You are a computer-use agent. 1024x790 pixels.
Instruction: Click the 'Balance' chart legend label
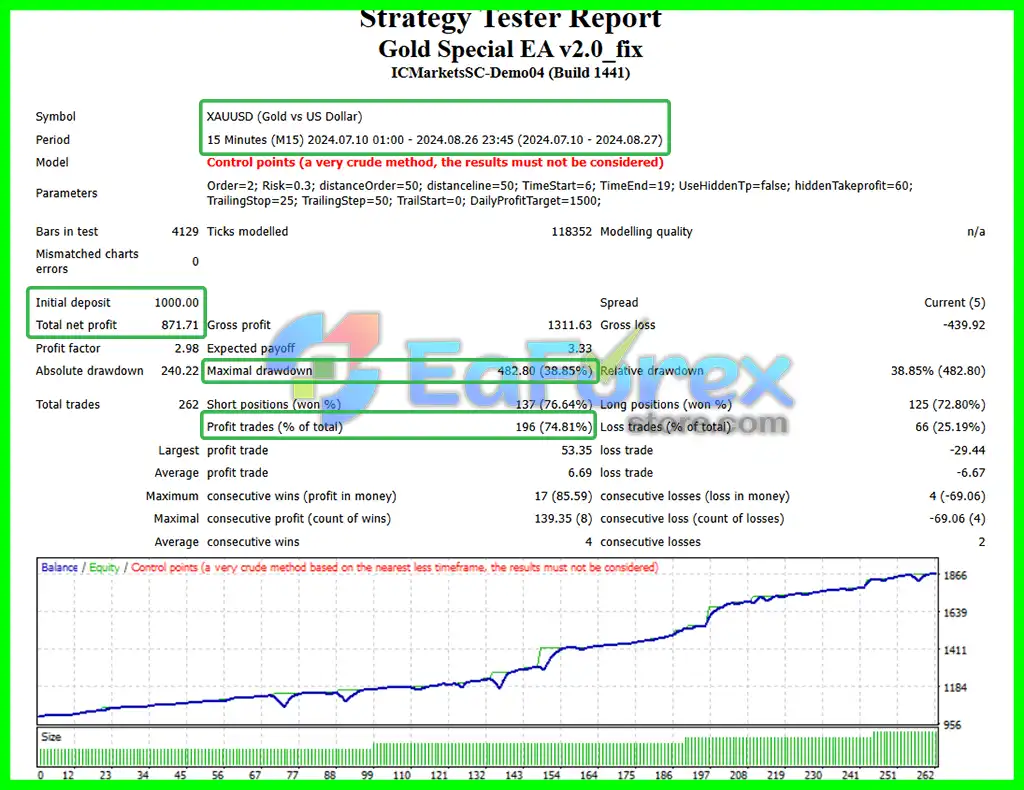(x=59, y=567)
